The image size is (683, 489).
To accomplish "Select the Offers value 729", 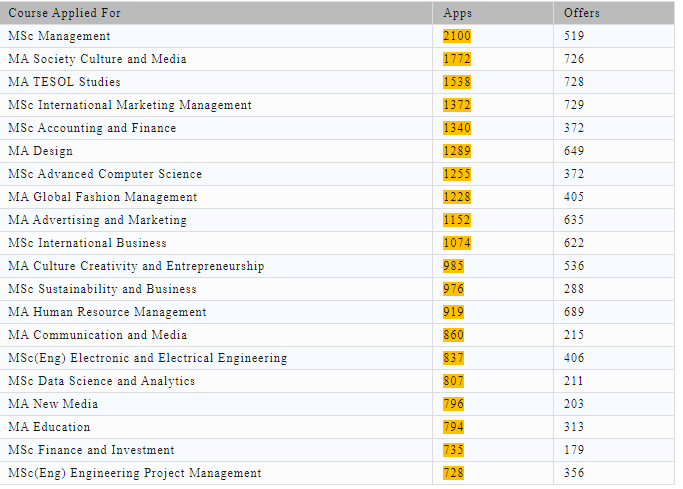I will pyautogui.click(x=574, y=105).
